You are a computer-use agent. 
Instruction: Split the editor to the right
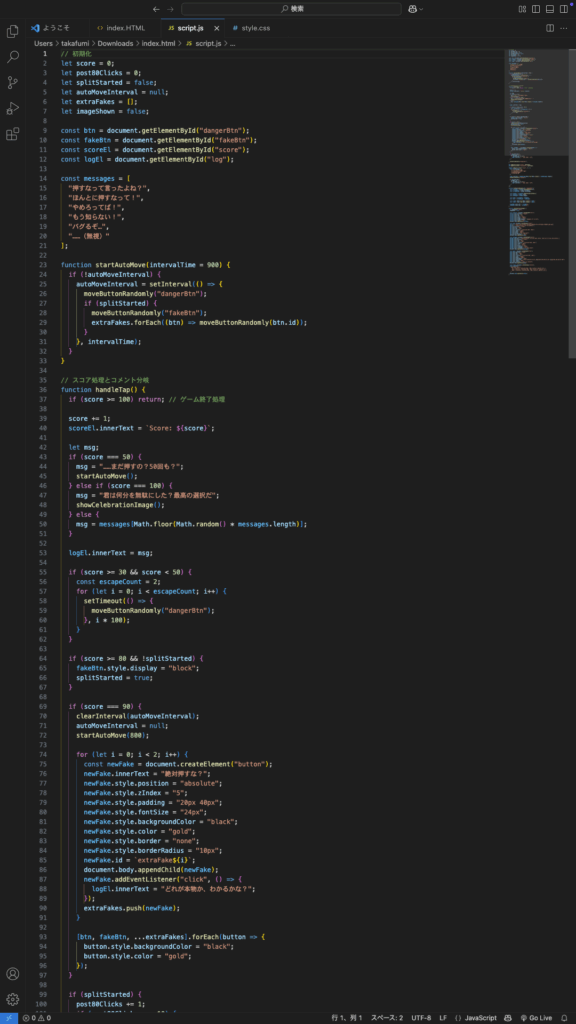tap(550, 28)
